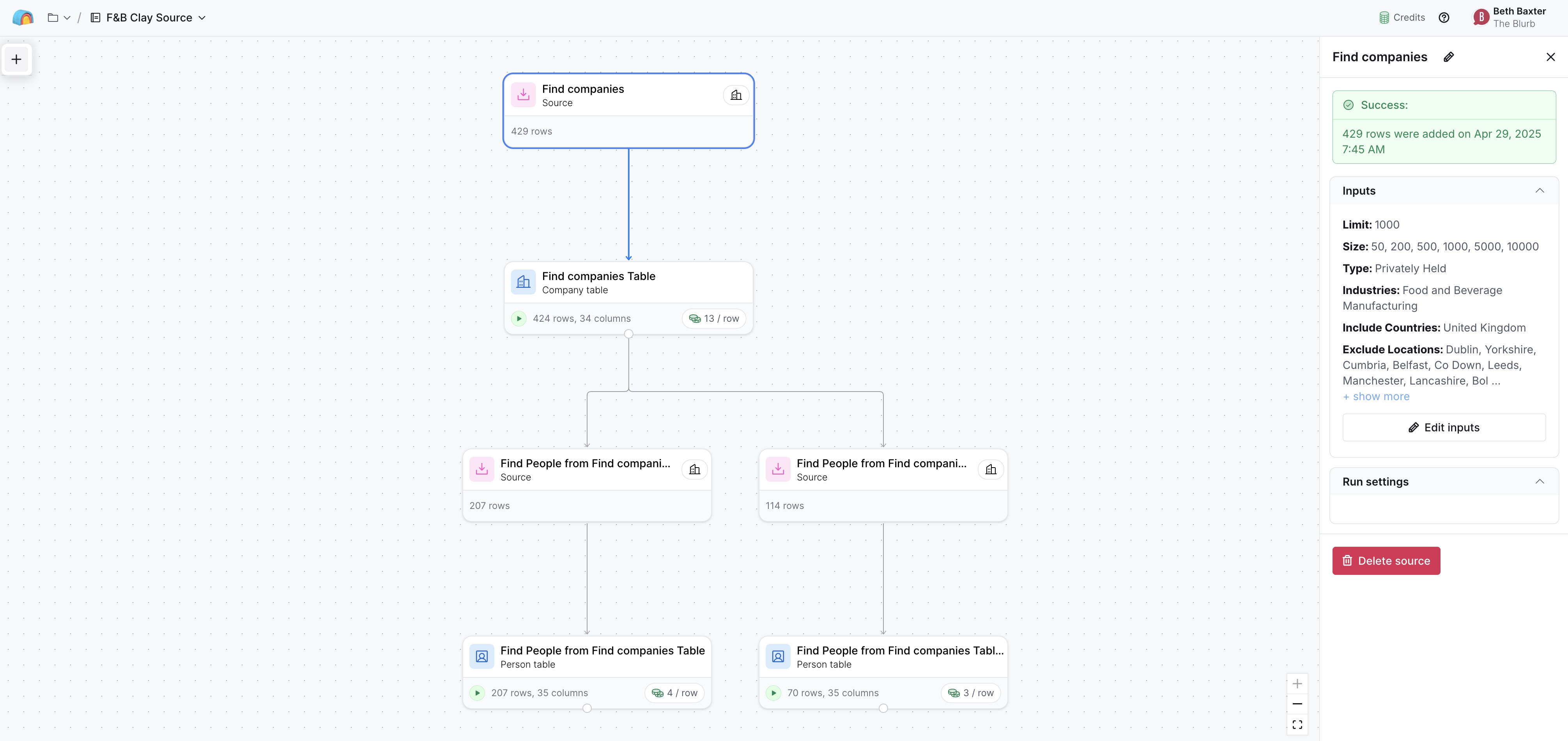Click the plus button at top left
This screenshot has width=1568, height=741.
click(x=16, y=59)
